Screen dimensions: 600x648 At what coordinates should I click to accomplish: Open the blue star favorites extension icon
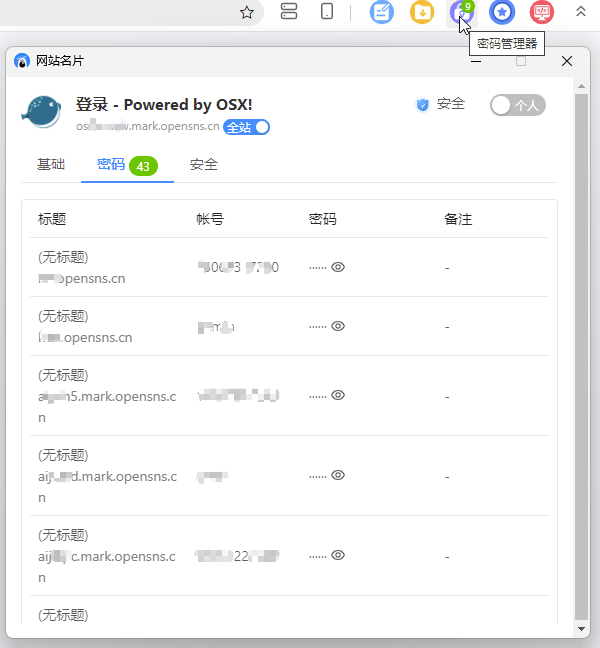point(502,12)
